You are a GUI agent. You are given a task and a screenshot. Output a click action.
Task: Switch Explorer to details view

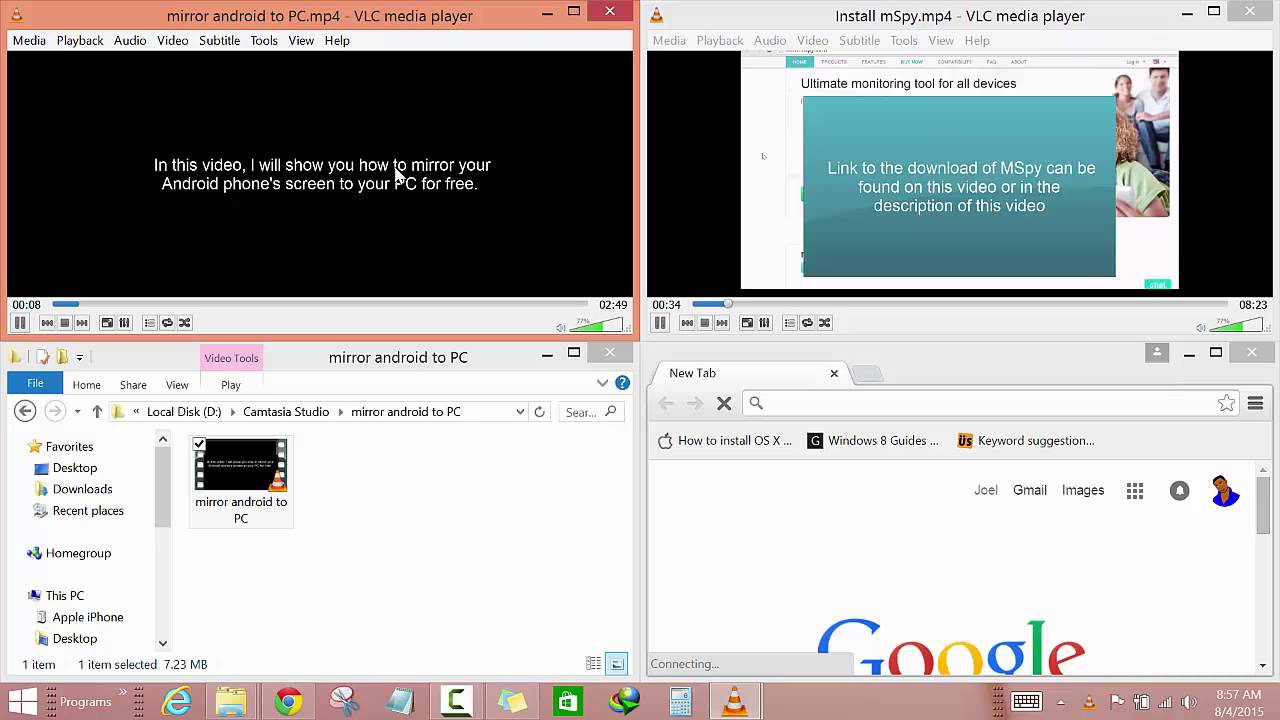tap(593, 664)
